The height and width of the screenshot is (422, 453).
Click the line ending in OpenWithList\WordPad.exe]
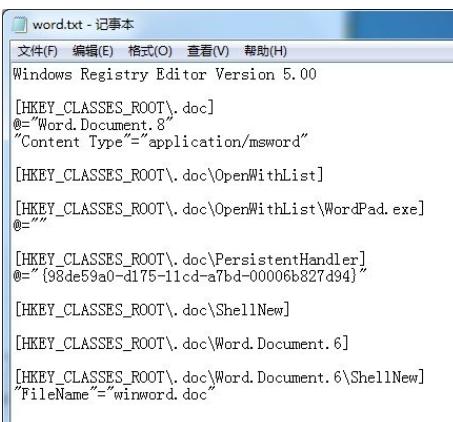tap(220, 209)
